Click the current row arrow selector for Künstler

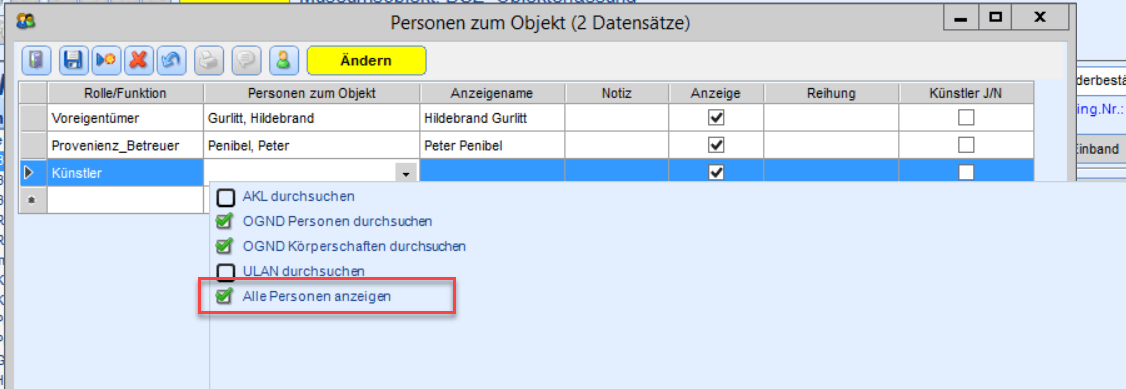32,173
